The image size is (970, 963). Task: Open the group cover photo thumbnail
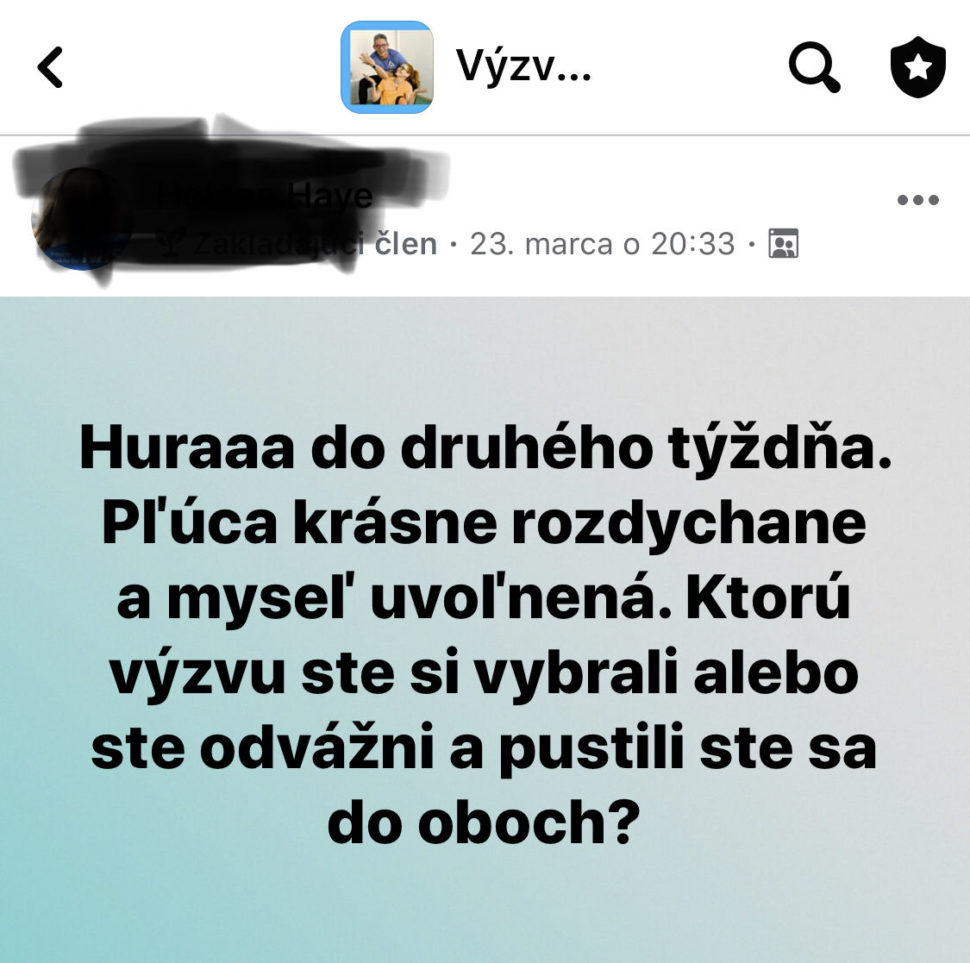click(387, 67)
